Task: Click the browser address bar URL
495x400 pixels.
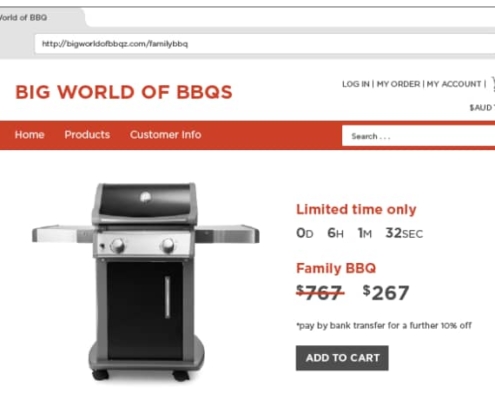Action: pos(115,44)
